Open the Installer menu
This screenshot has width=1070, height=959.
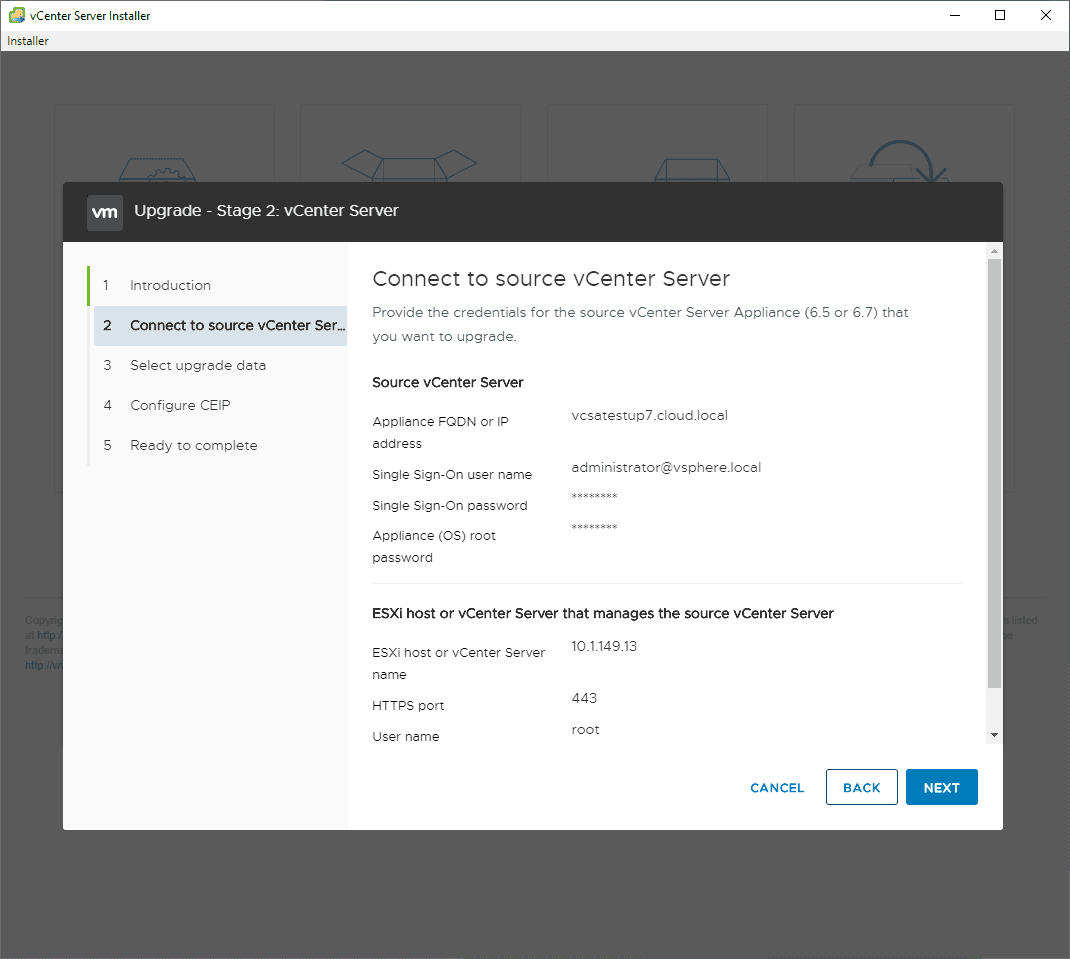tap(28, 41)
